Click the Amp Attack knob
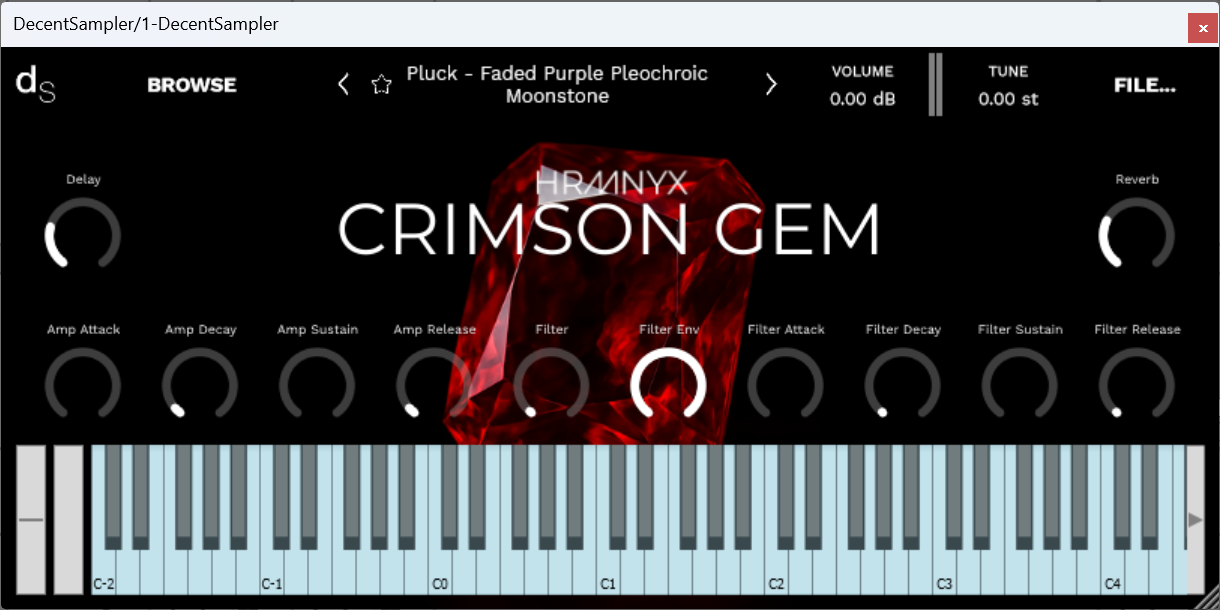 coord(83,386)
